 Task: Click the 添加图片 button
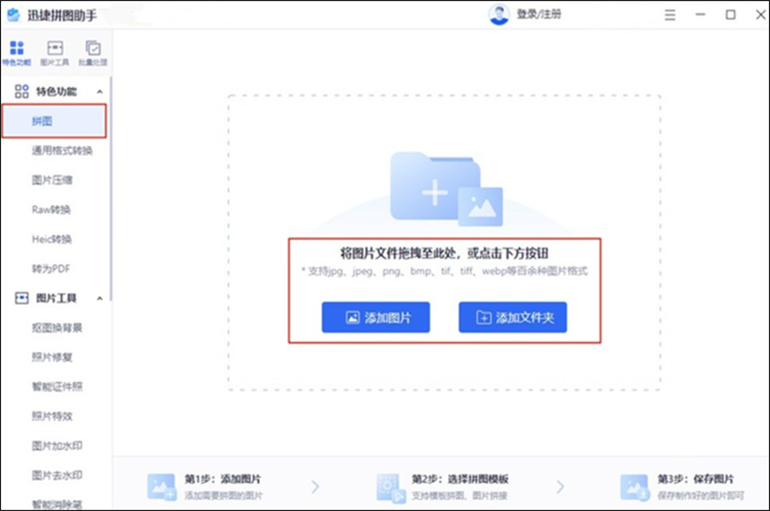(376, 317)
